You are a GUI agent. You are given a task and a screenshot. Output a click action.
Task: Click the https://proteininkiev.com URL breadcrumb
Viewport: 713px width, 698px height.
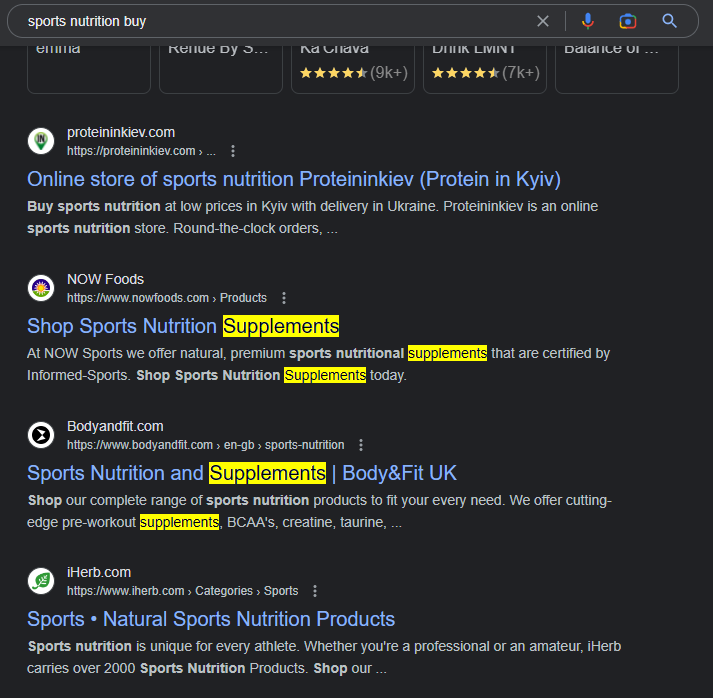tap(141, 151)
